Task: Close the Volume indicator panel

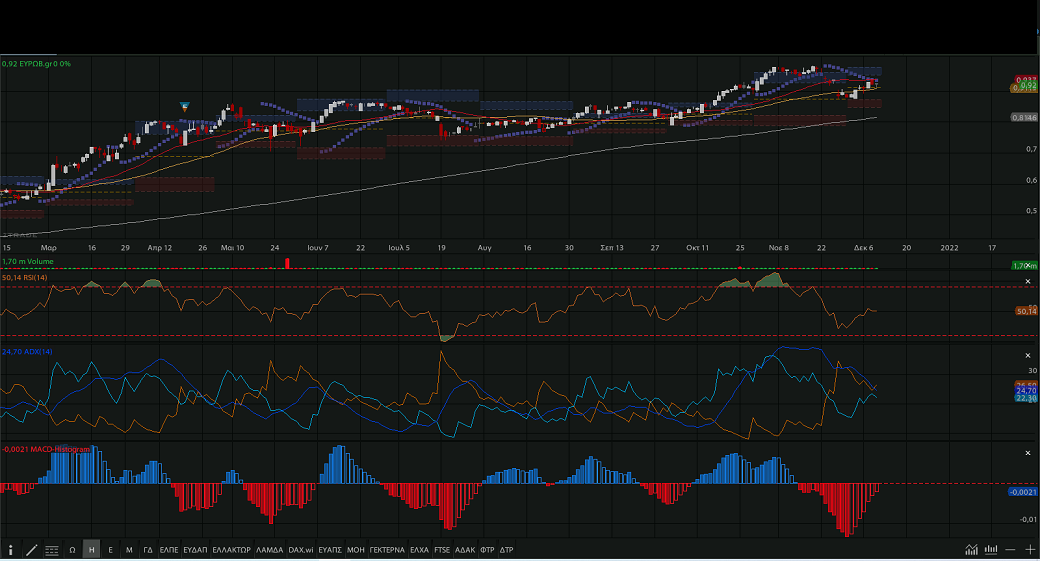Action: point(1028,265)
